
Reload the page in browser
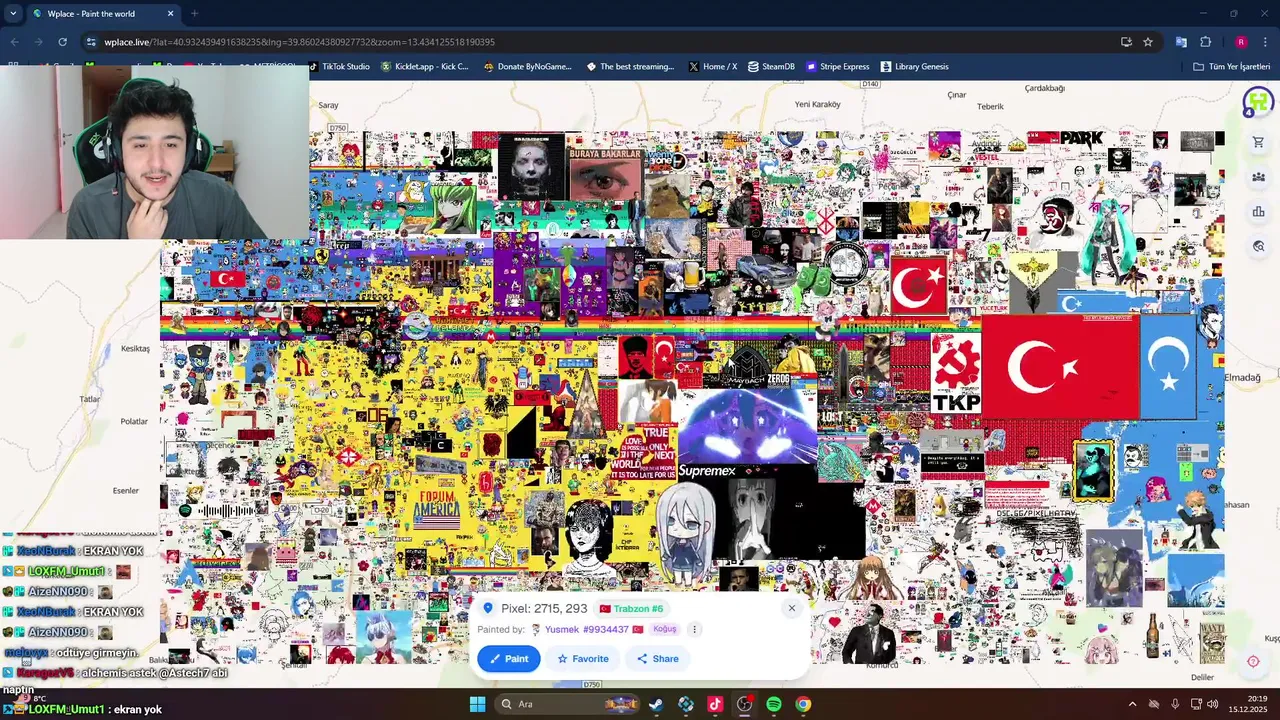pyautogui.click(x=62, y=42)
